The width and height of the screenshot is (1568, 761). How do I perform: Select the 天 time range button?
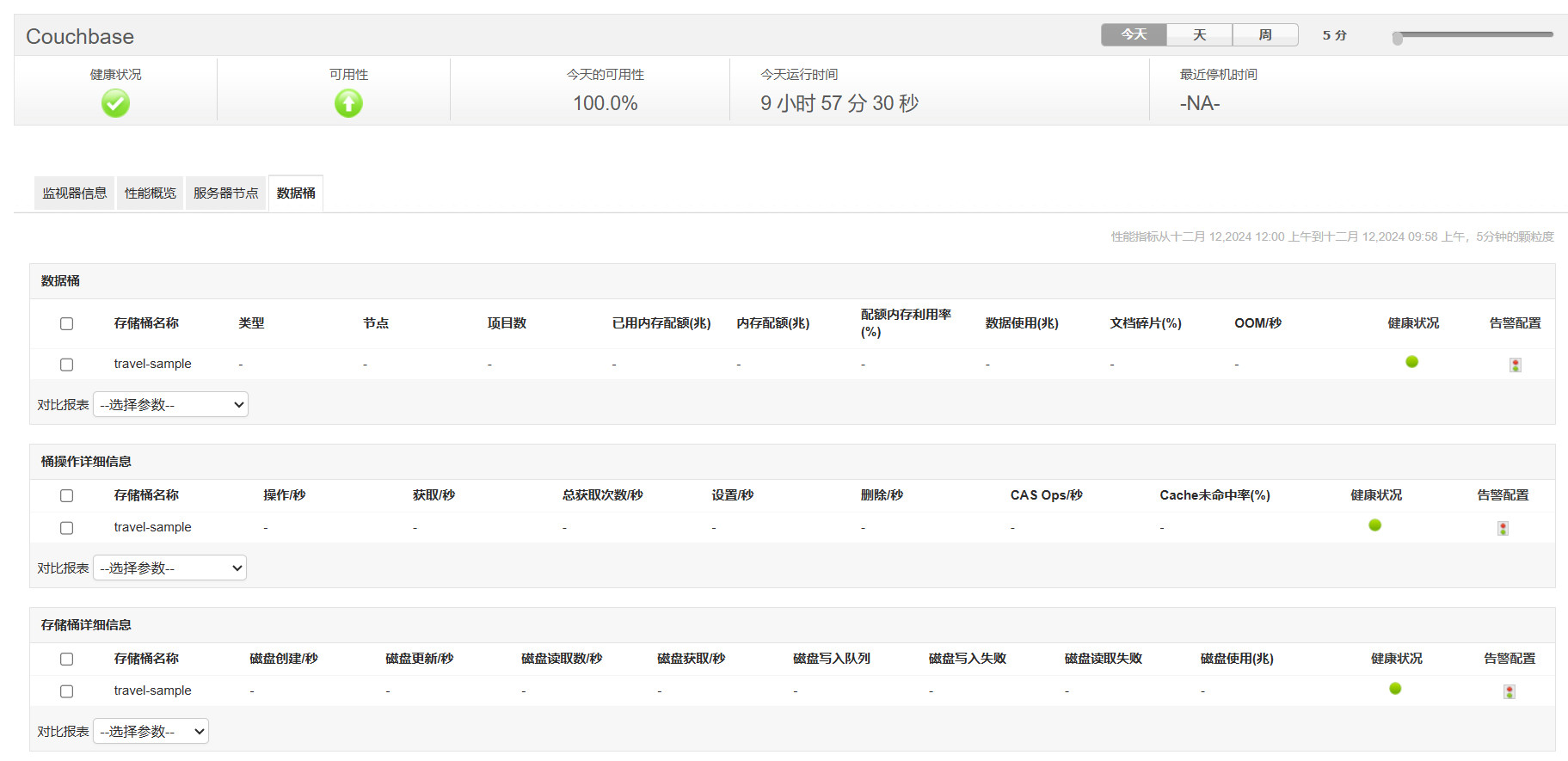tap(1199, 34)
